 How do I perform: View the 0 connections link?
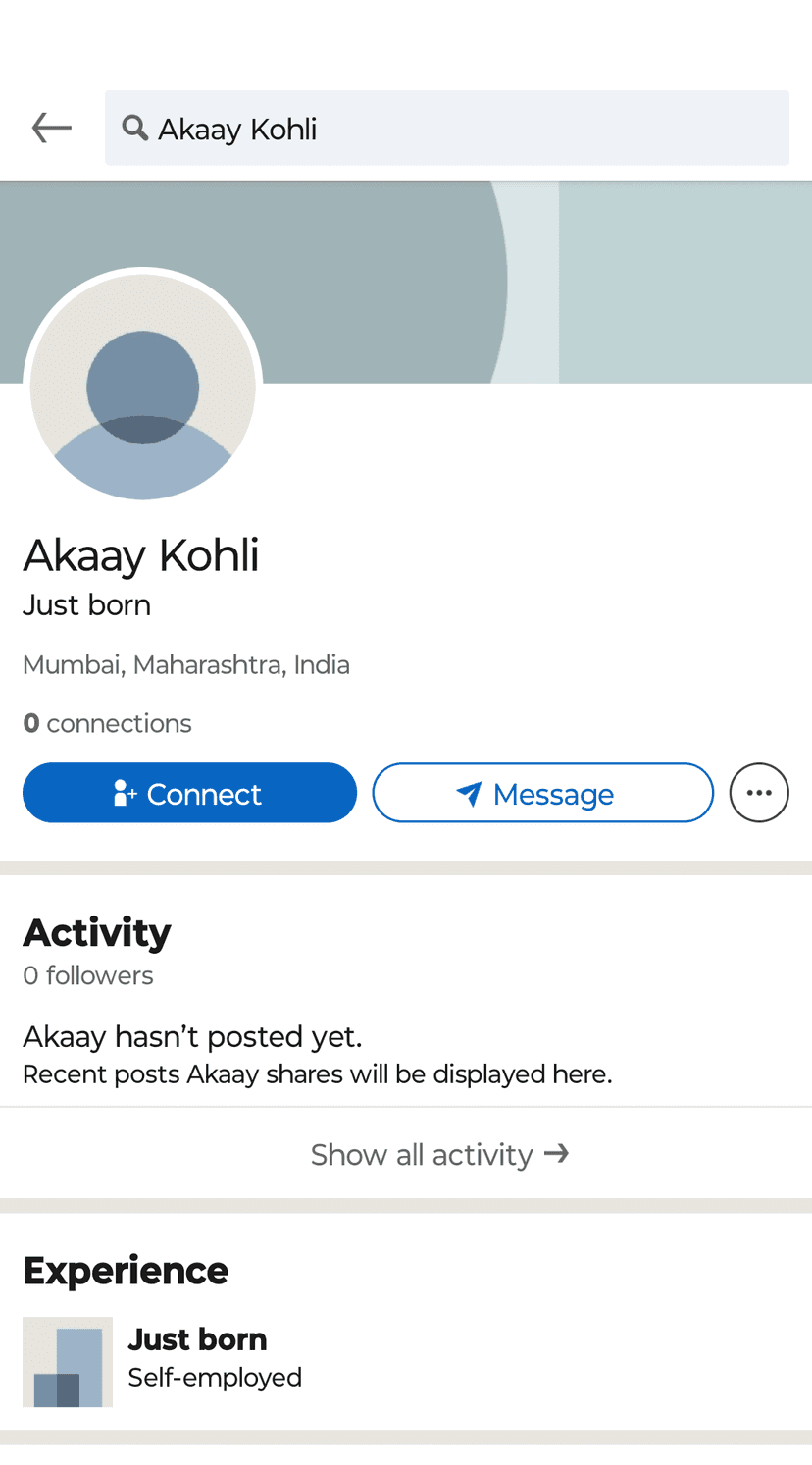(108, 723)
